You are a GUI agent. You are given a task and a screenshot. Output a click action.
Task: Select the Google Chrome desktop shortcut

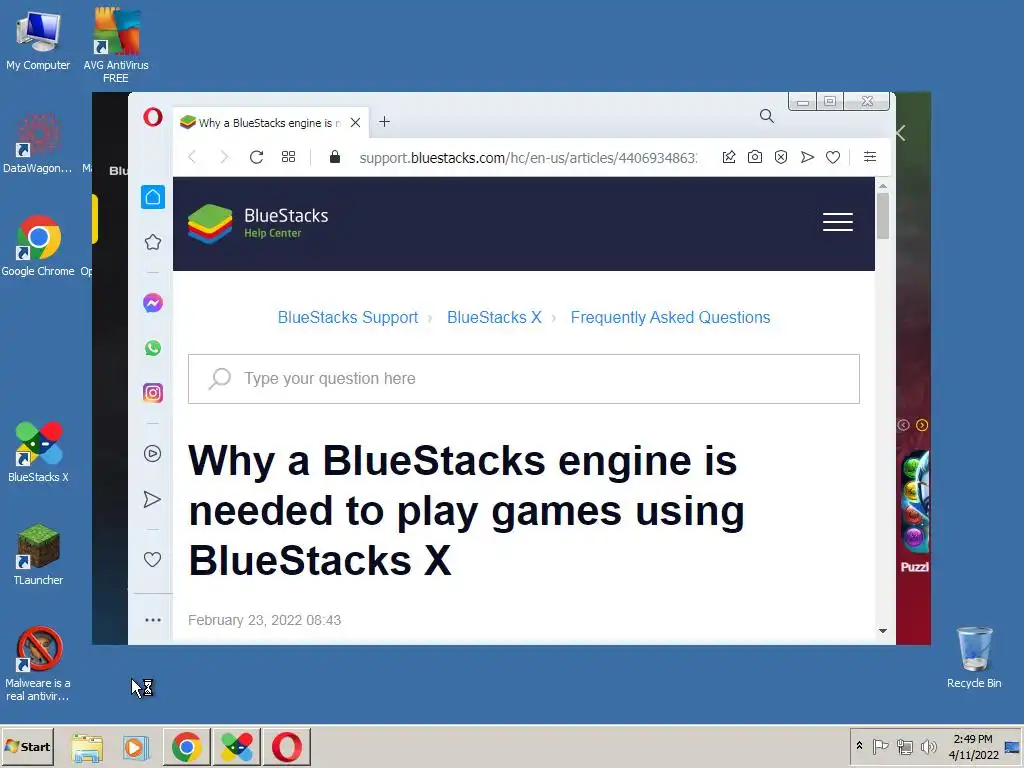point(38,246)
